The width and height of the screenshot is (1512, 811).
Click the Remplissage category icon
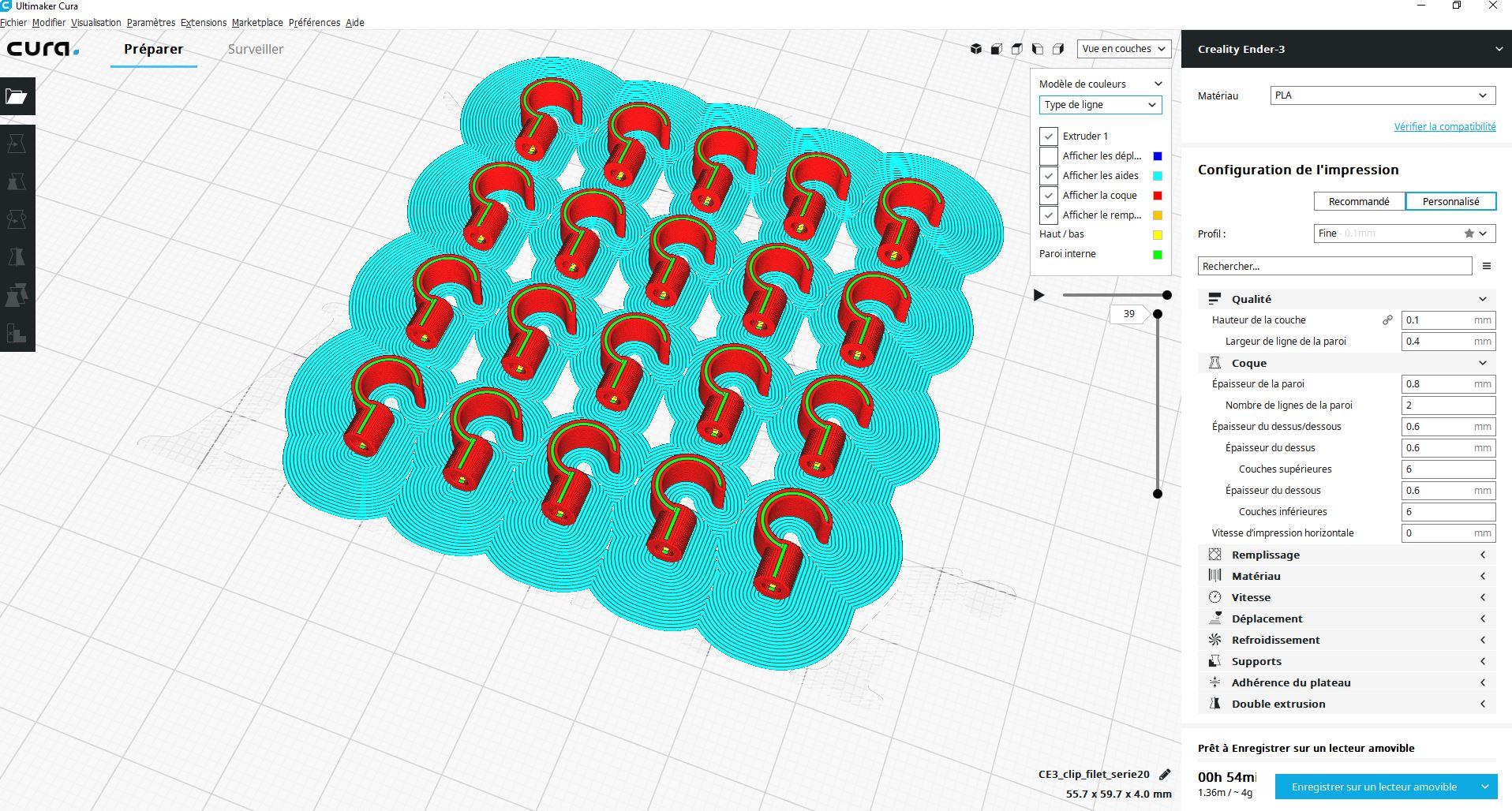coord(1215,555)
